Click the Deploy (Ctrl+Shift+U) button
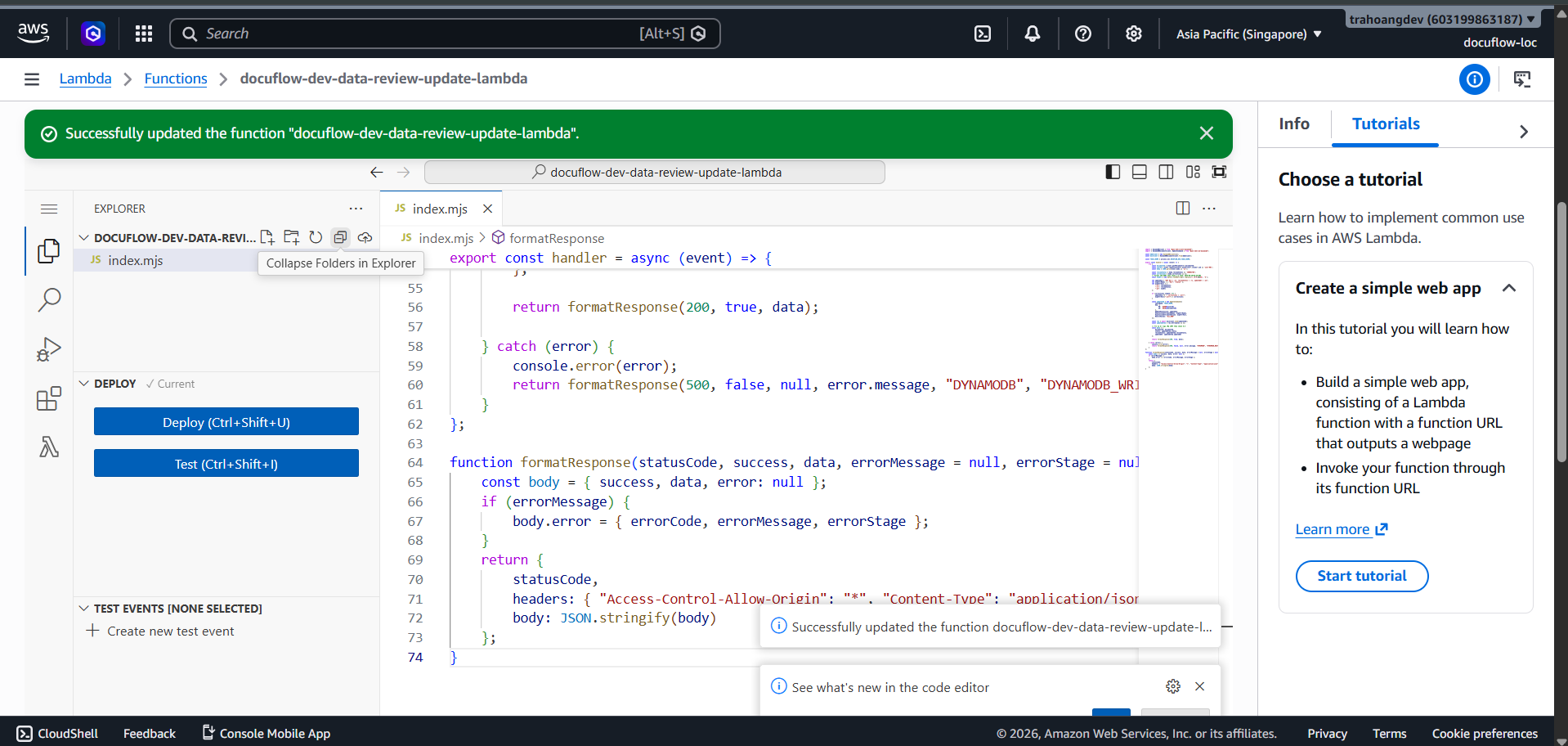This screenshot has width=1568, height=746. [x=226, y=422]
